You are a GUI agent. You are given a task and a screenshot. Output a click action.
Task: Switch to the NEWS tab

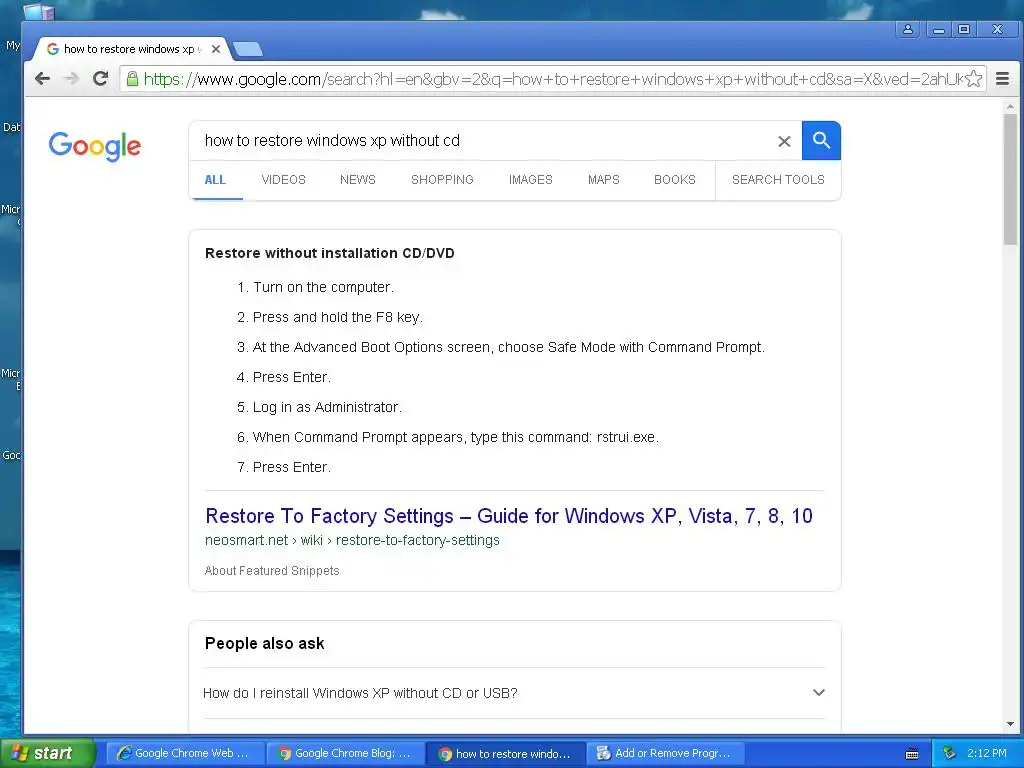click(358, 180)
